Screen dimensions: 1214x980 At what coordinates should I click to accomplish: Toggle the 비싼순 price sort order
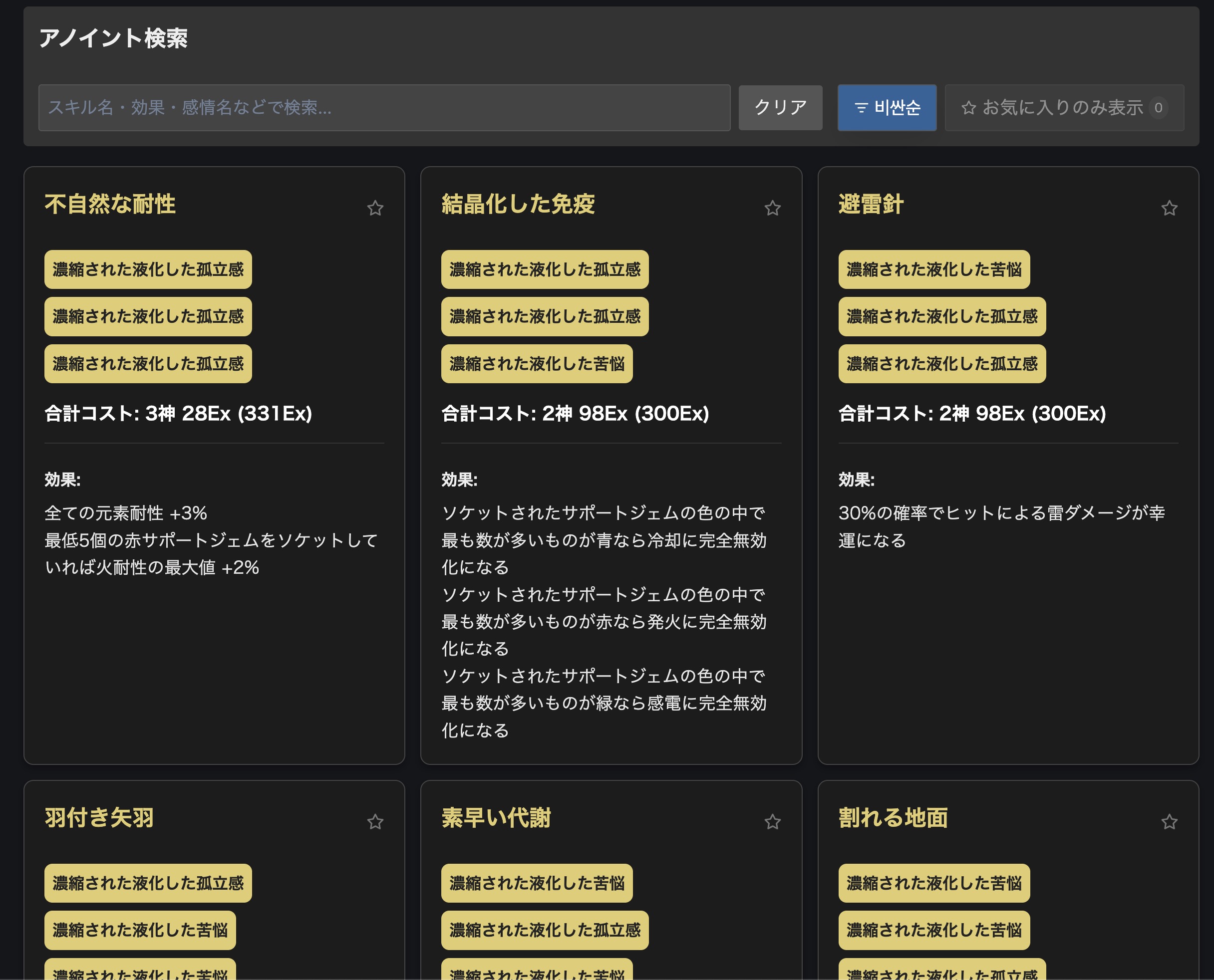pos(887,108)
